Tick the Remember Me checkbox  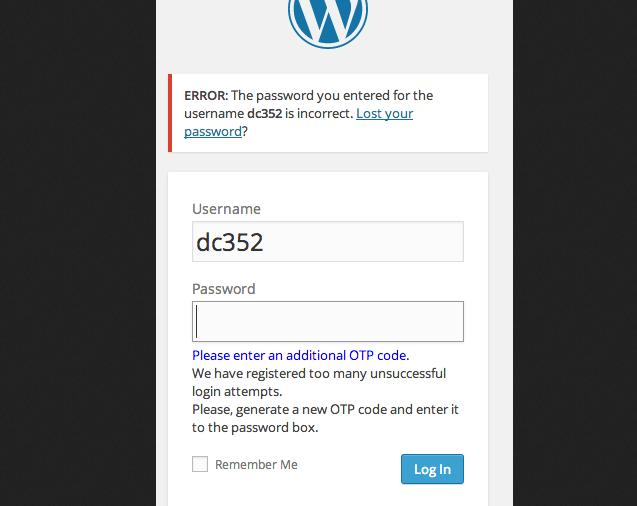200,464
